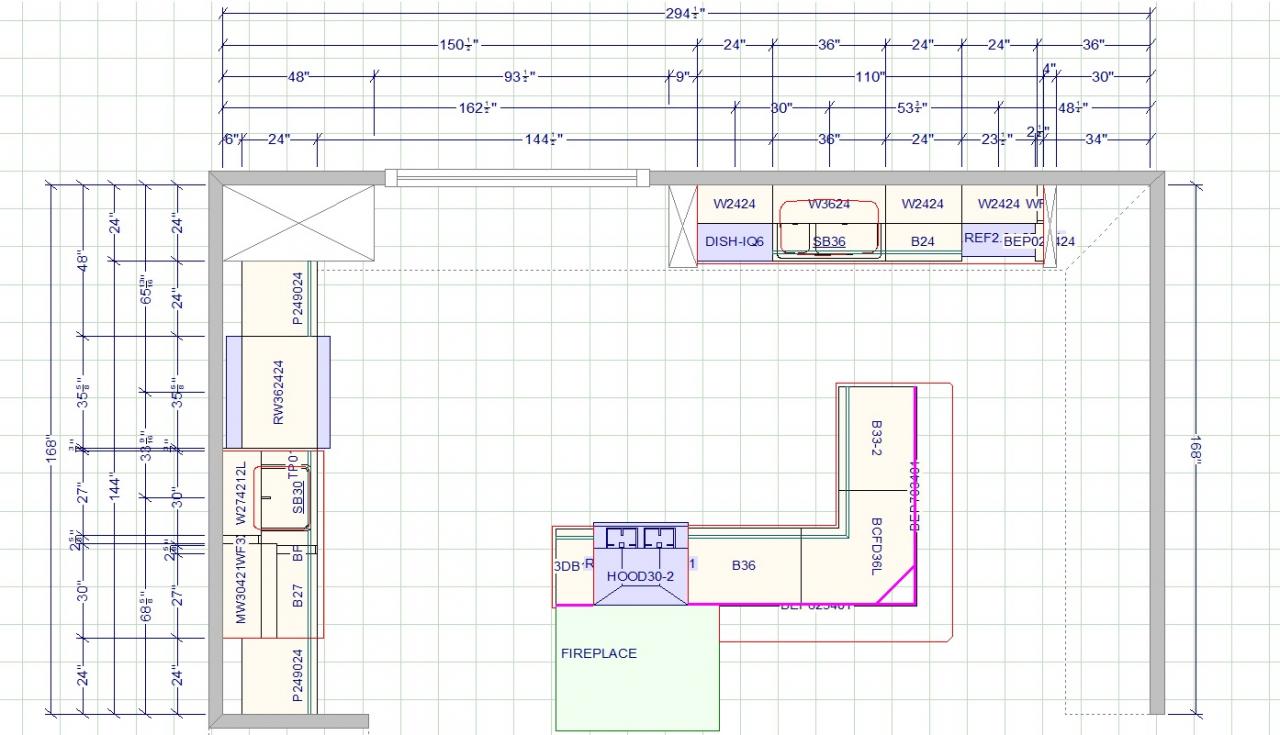Select the B27 base cabinet

tap(297, 600)
